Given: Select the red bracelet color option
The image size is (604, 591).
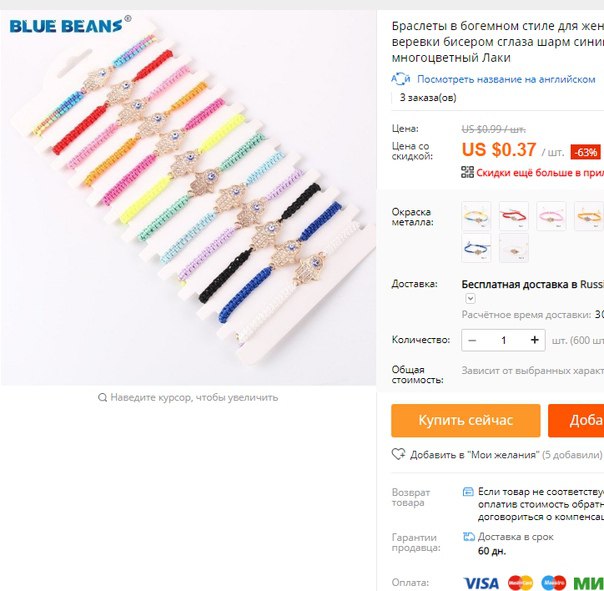Looking at the screenshot, I should [x=513, y=216].
